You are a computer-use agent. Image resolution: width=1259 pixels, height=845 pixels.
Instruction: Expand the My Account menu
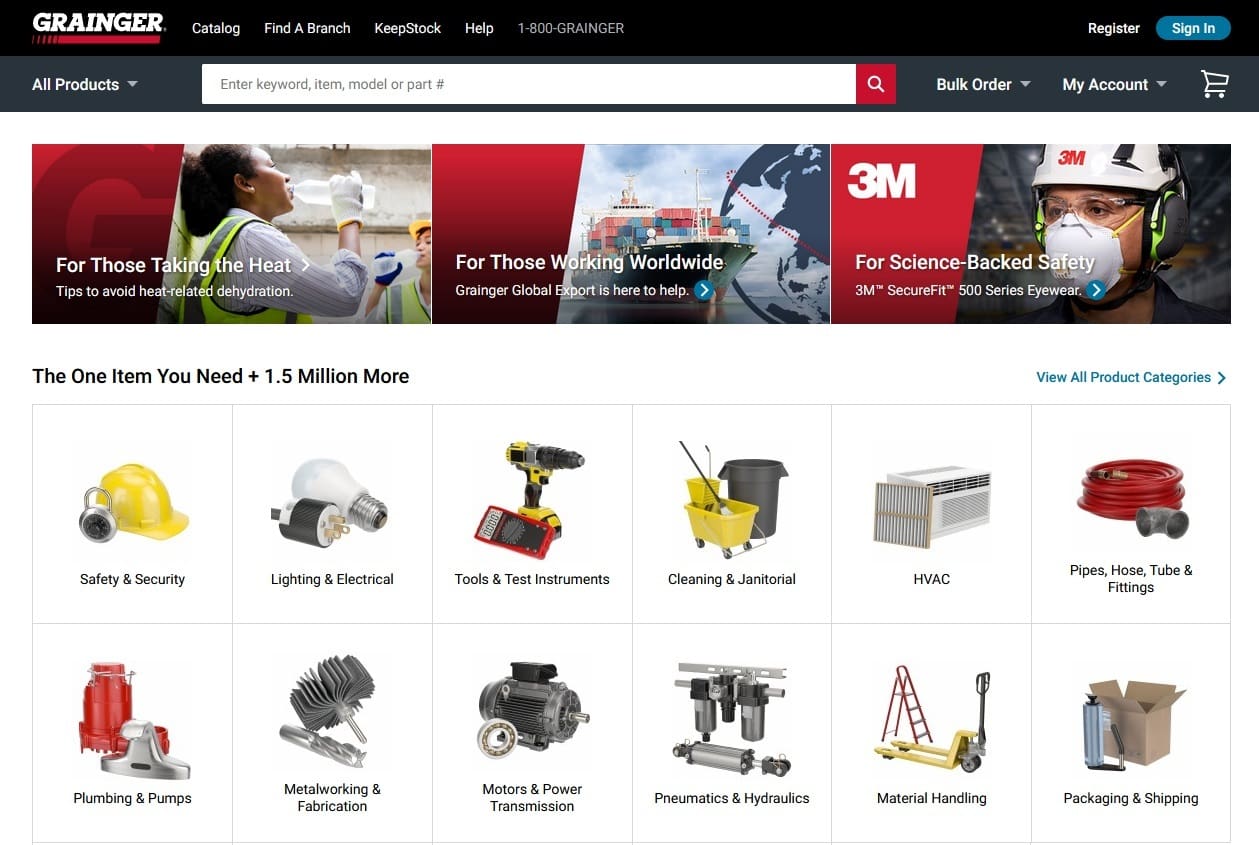coord(1113,84)
